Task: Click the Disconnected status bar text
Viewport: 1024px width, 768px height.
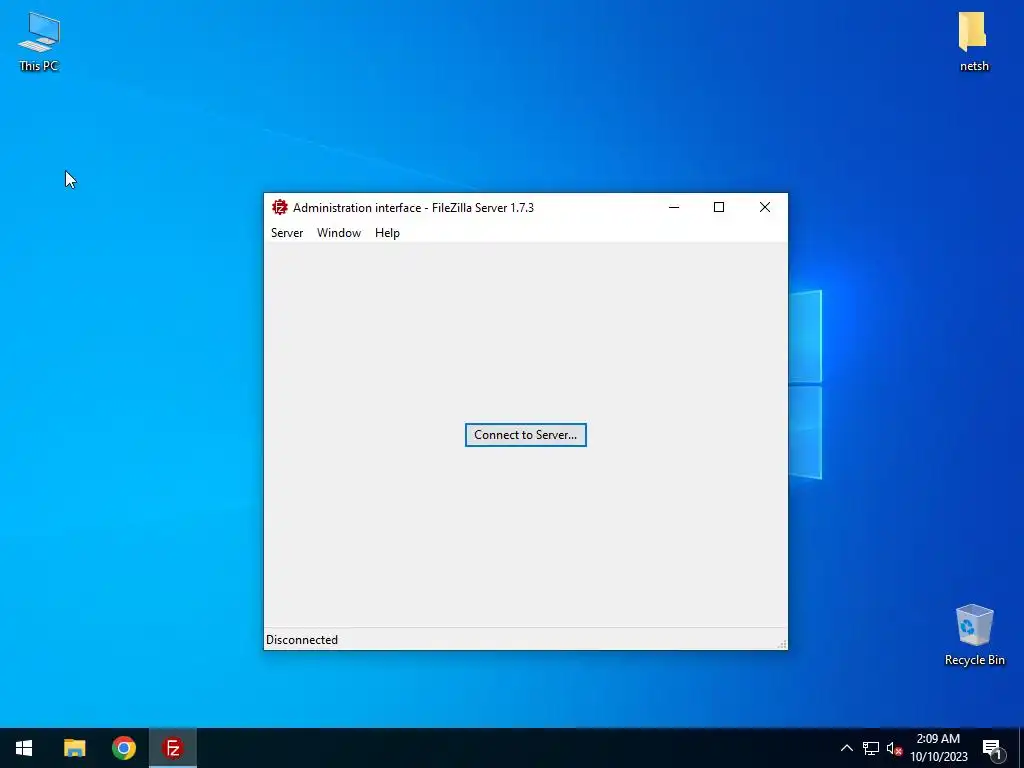Action: click(x=302, y=640)
